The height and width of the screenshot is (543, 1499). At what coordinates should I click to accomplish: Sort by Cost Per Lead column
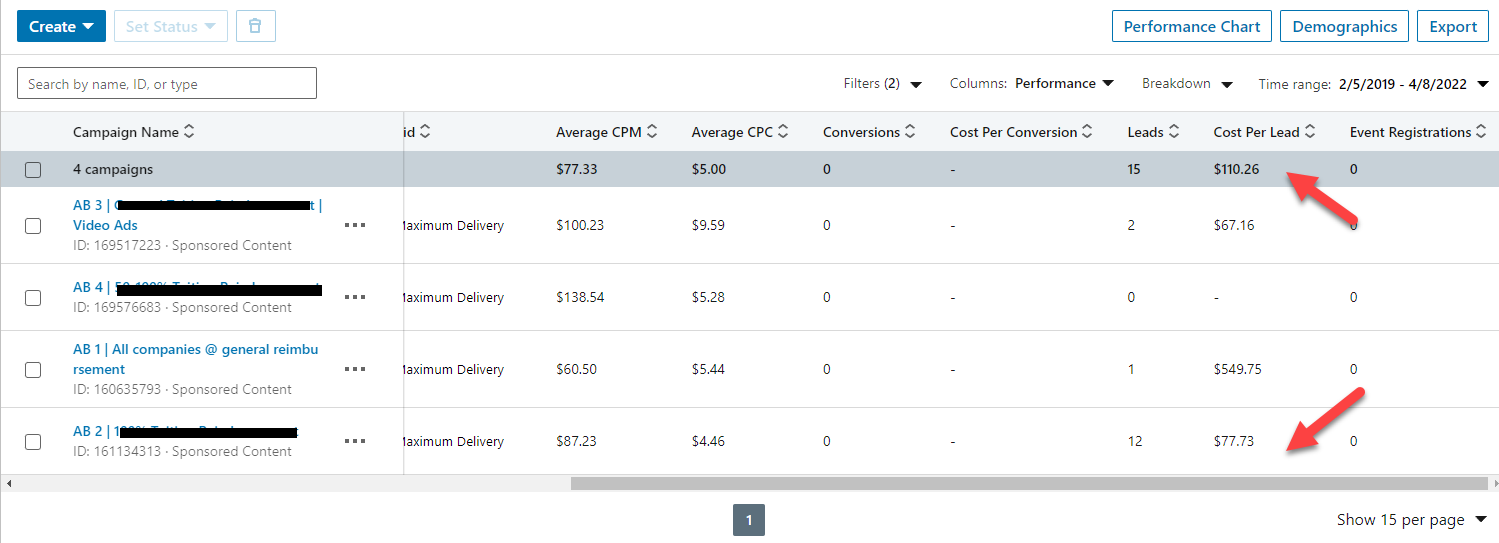click(x=1310, y=132)
